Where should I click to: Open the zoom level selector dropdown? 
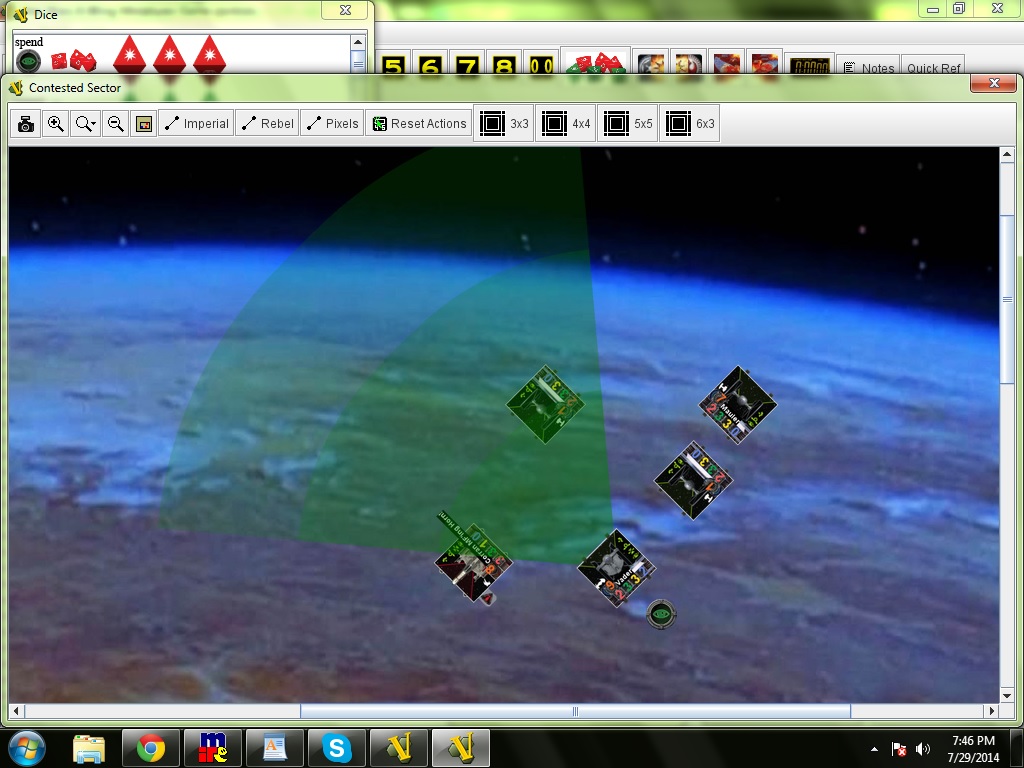86,124
